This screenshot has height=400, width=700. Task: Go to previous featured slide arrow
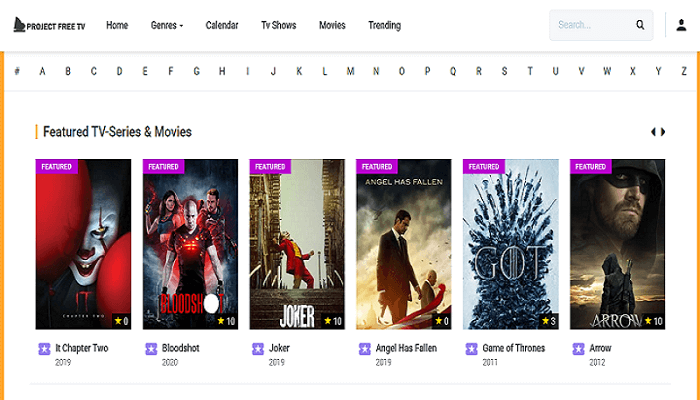click(x=653, y=132)
